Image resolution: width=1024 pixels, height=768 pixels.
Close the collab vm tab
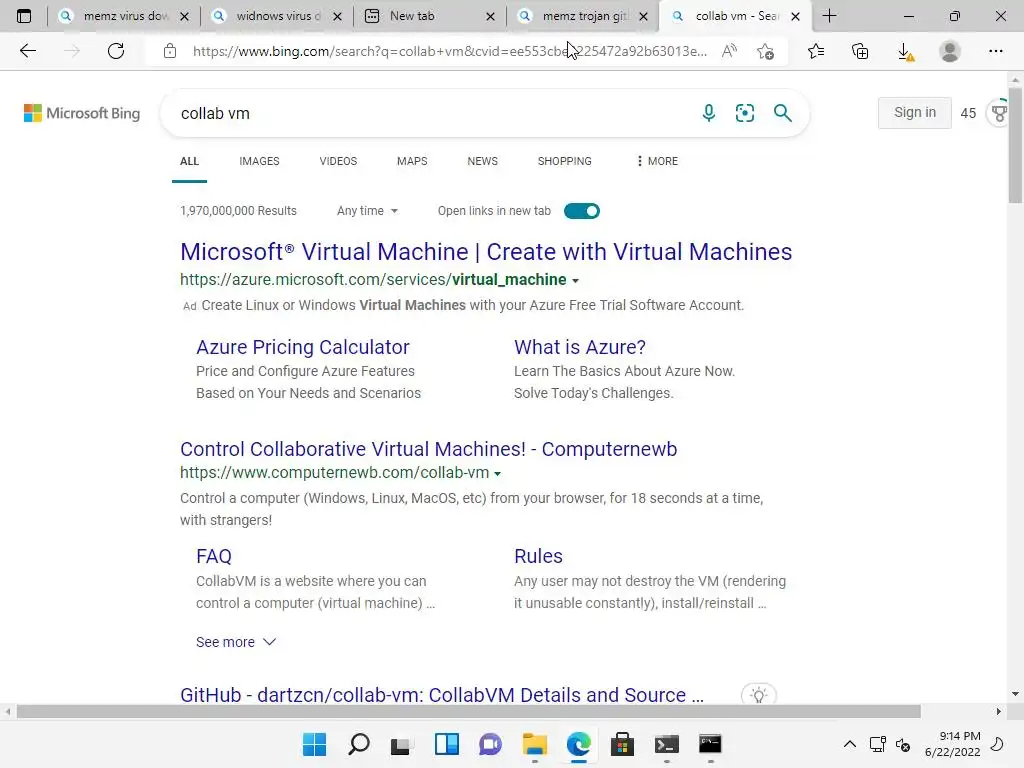point(795,16)
